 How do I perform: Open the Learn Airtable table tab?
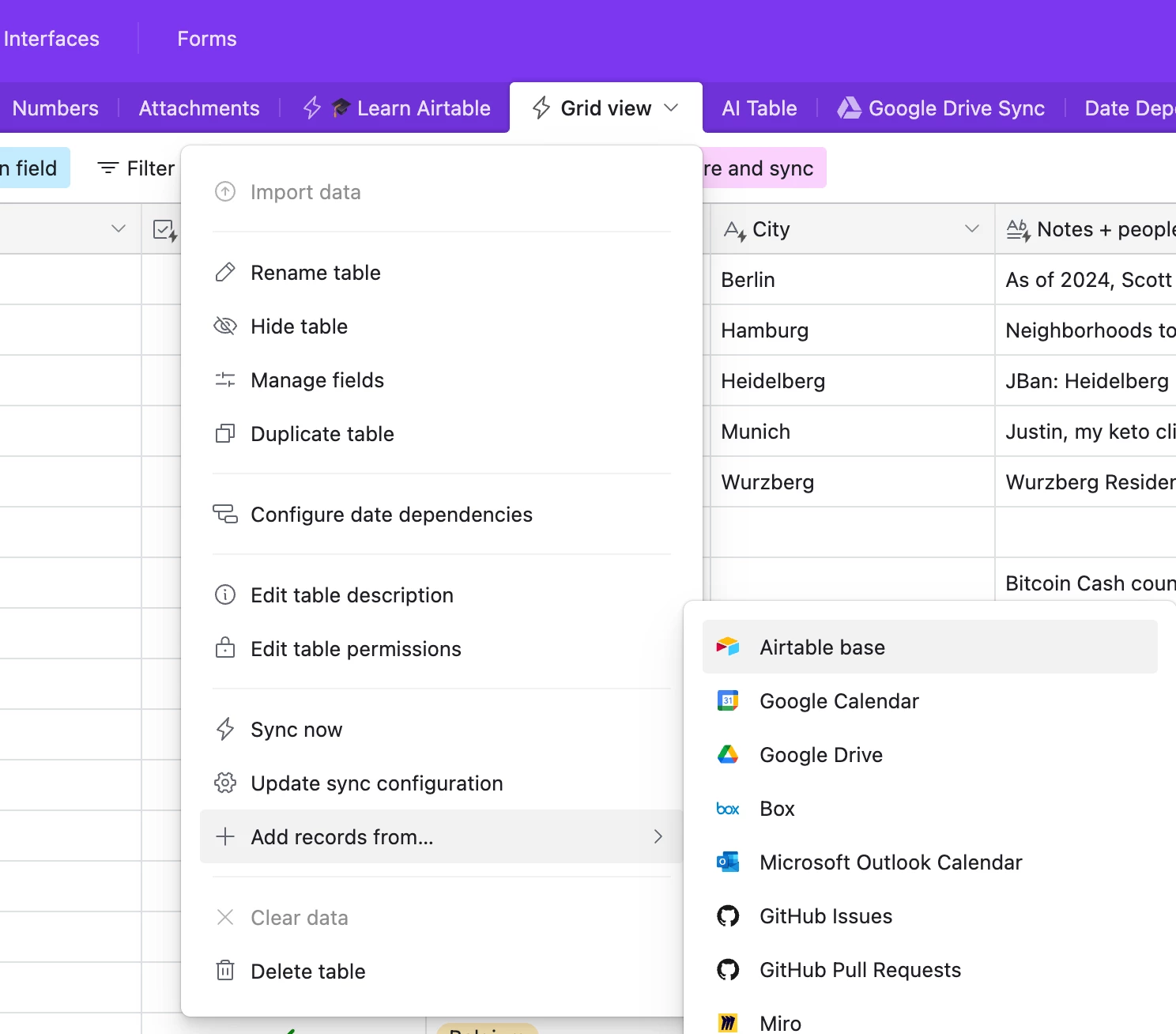397,108
